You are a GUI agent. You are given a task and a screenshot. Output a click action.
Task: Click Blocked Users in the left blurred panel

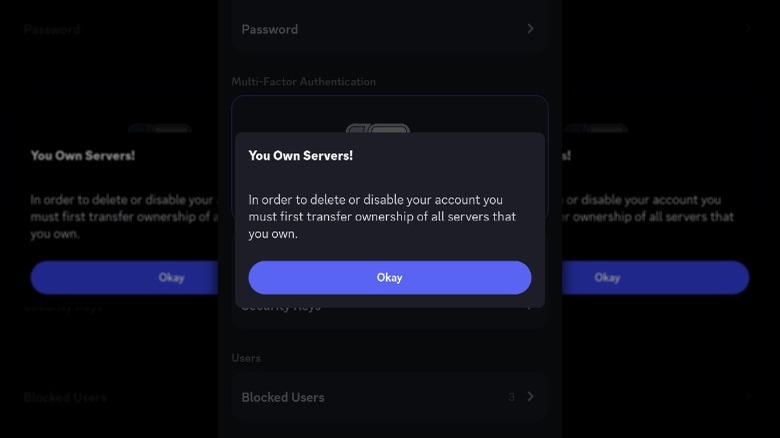pos(65,397)
